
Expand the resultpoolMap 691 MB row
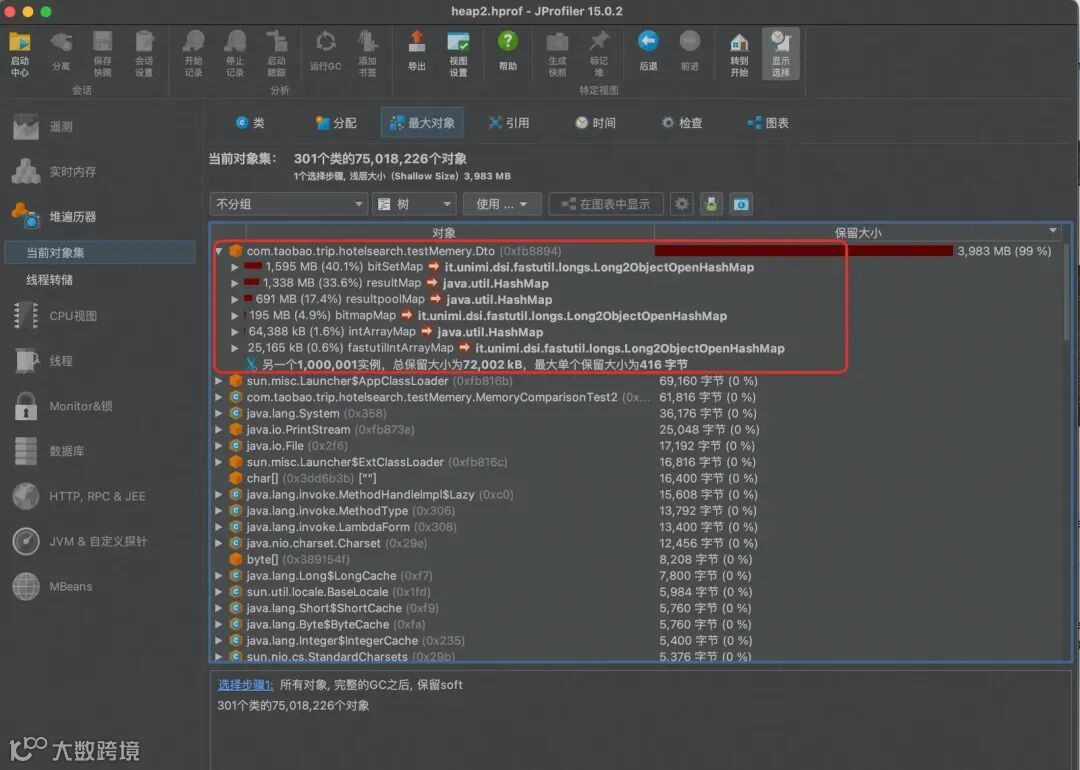(235, 300)
